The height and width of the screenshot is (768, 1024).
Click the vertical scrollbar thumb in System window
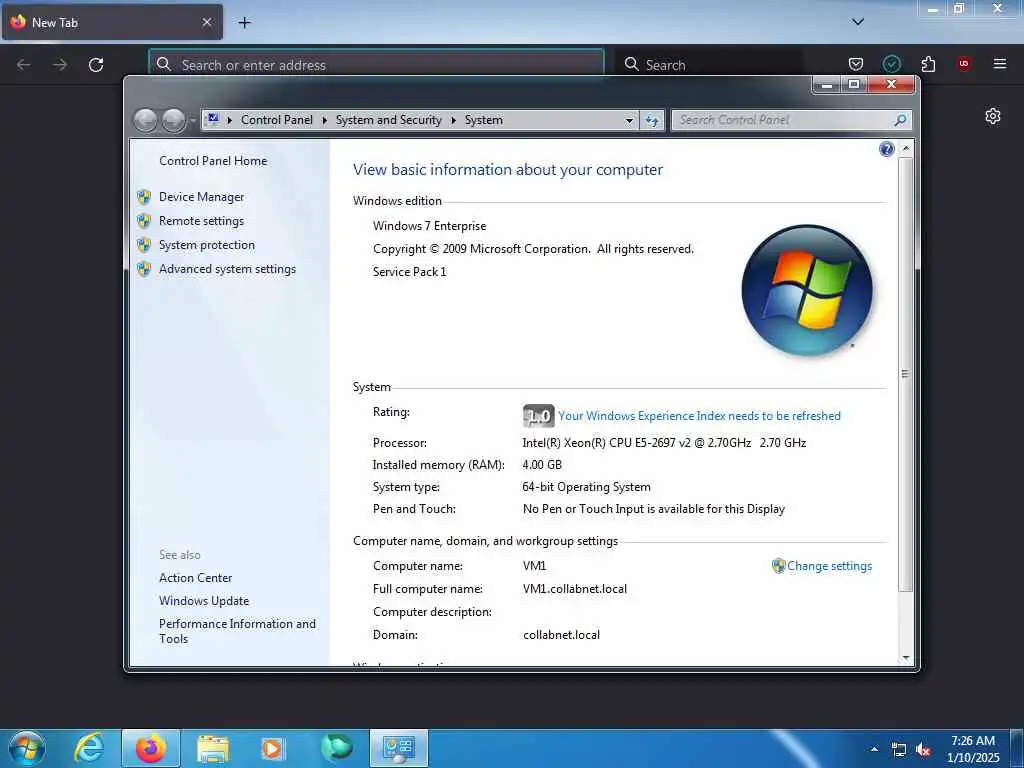[x=906, y=374]
